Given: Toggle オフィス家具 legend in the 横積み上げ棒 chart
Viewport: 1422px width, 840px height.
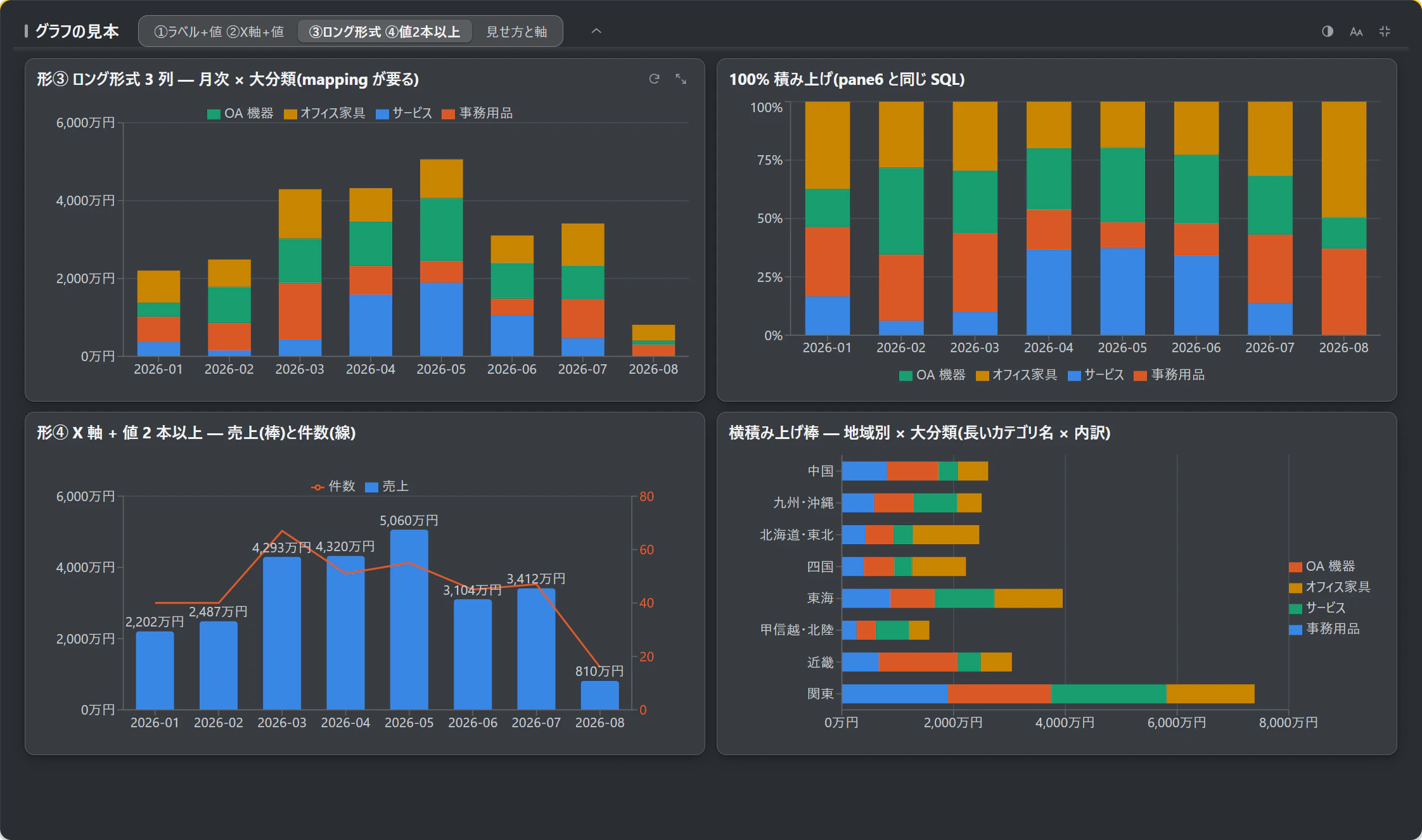Looking at the screenshot, I should 1330,587.
